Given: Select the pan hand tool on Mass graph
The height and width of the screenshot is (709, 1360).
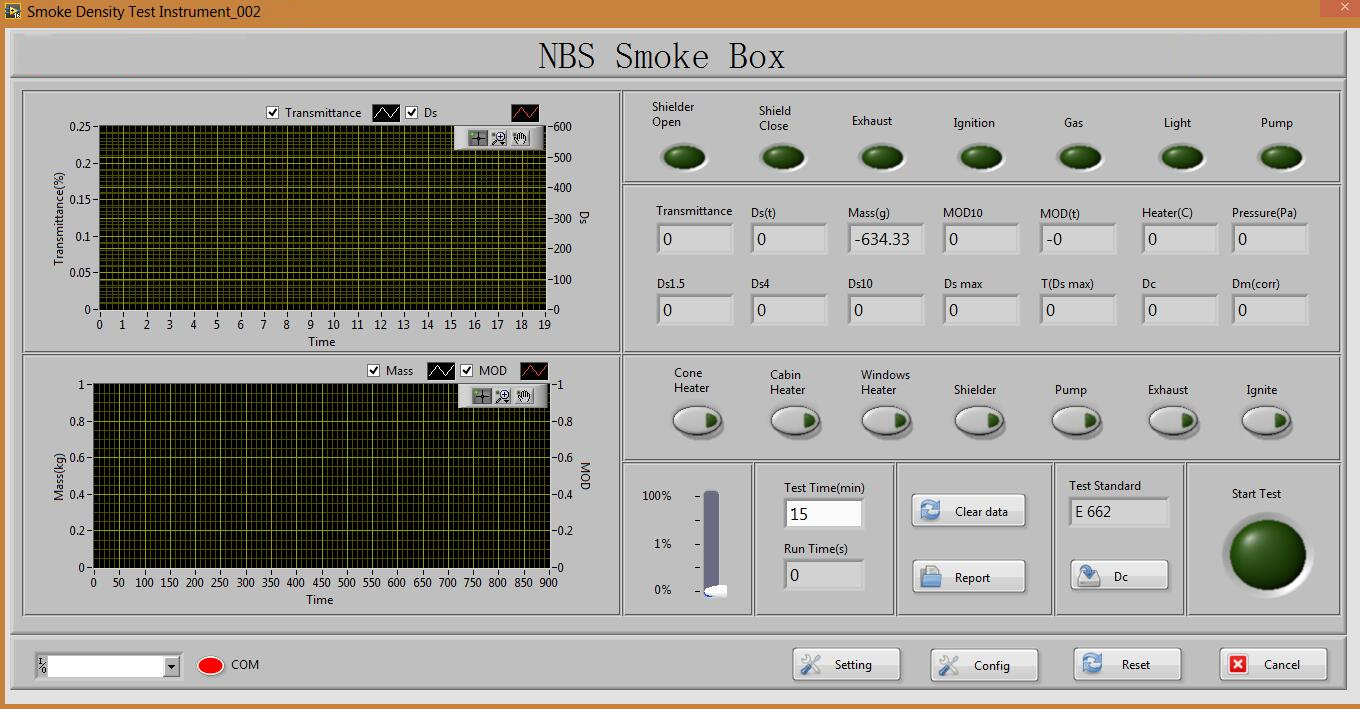Looking at the screenshot, I should pyautogui.click(x=525, y=396).
